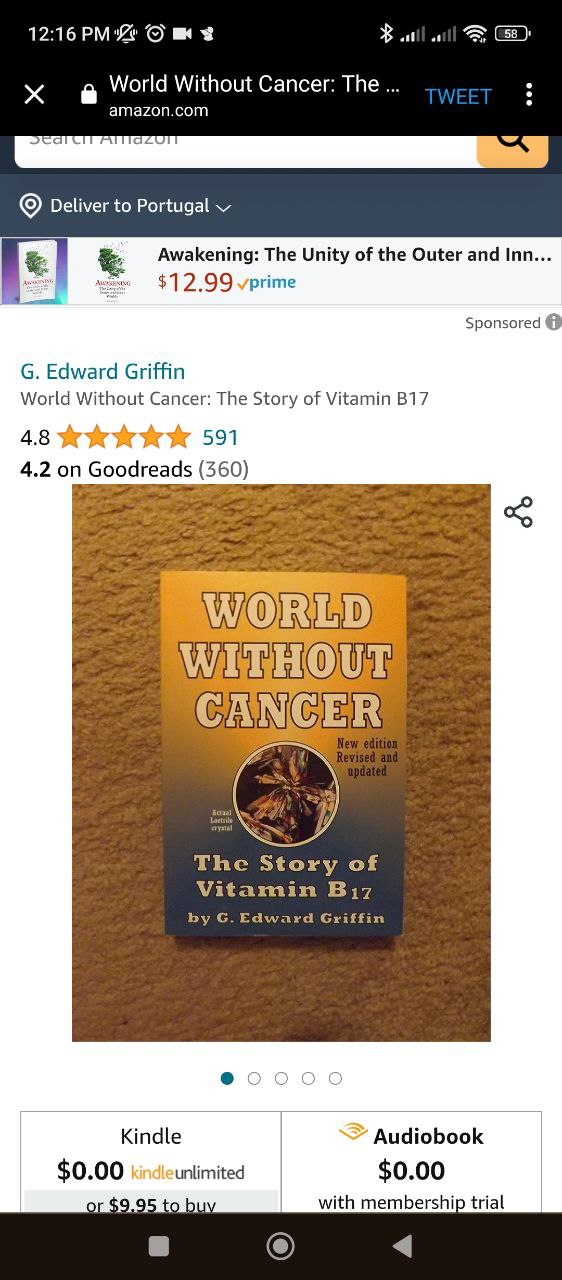Choose the Audiobook format option
Image resolution: width=562 pixels, height=1280 pixels.
411,1162
